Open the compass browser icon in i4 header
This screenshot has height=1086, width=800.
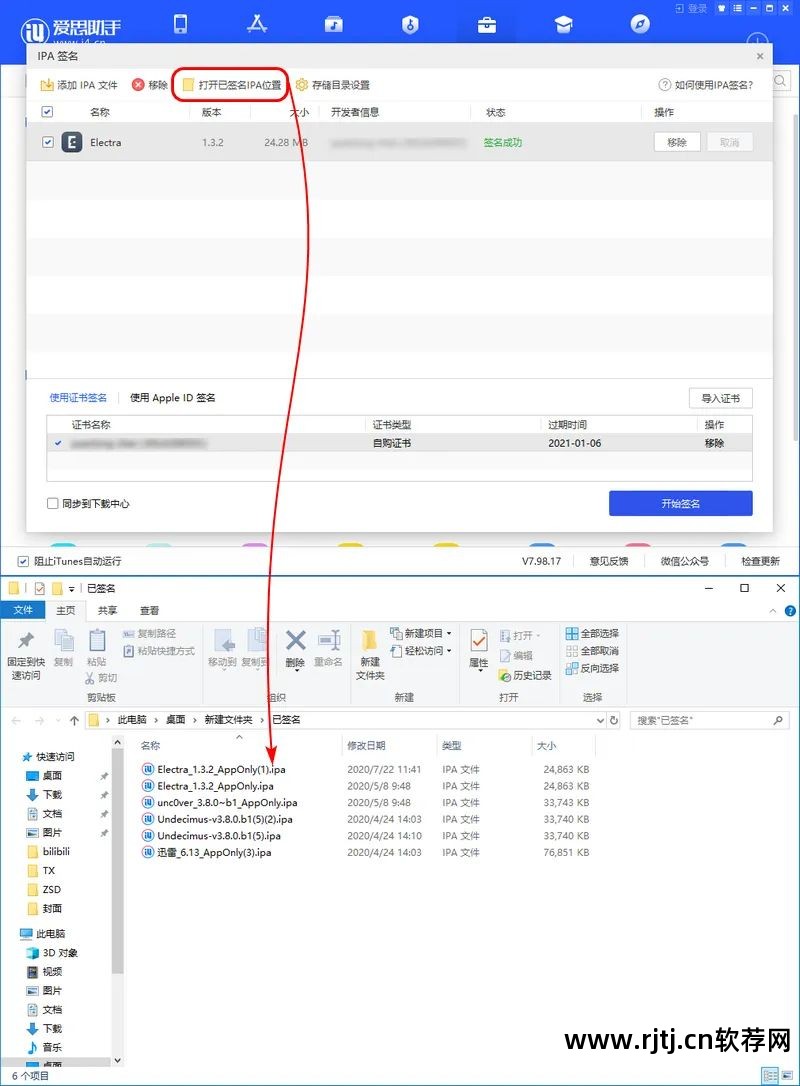tap(640, 25)
